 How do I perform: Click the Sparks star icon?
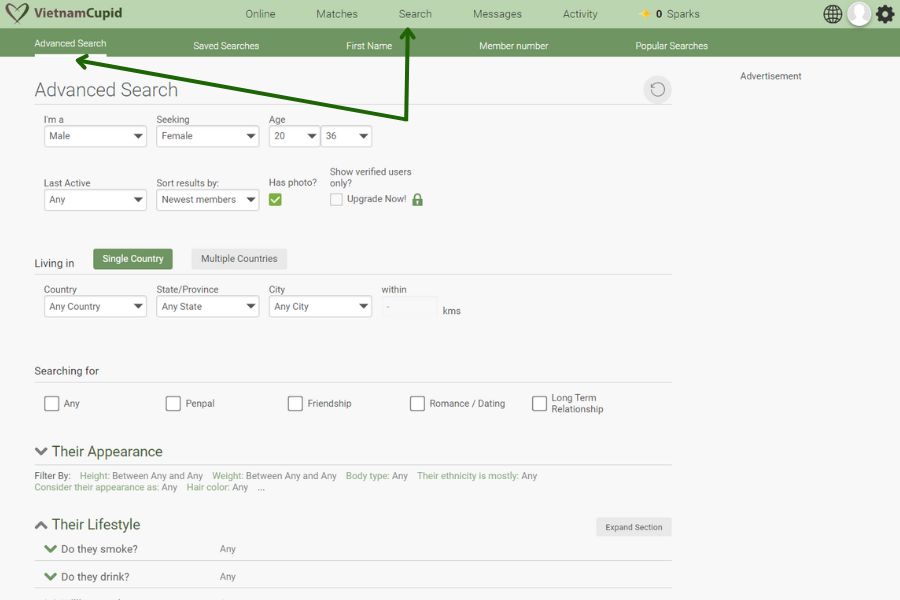[645, 14]
